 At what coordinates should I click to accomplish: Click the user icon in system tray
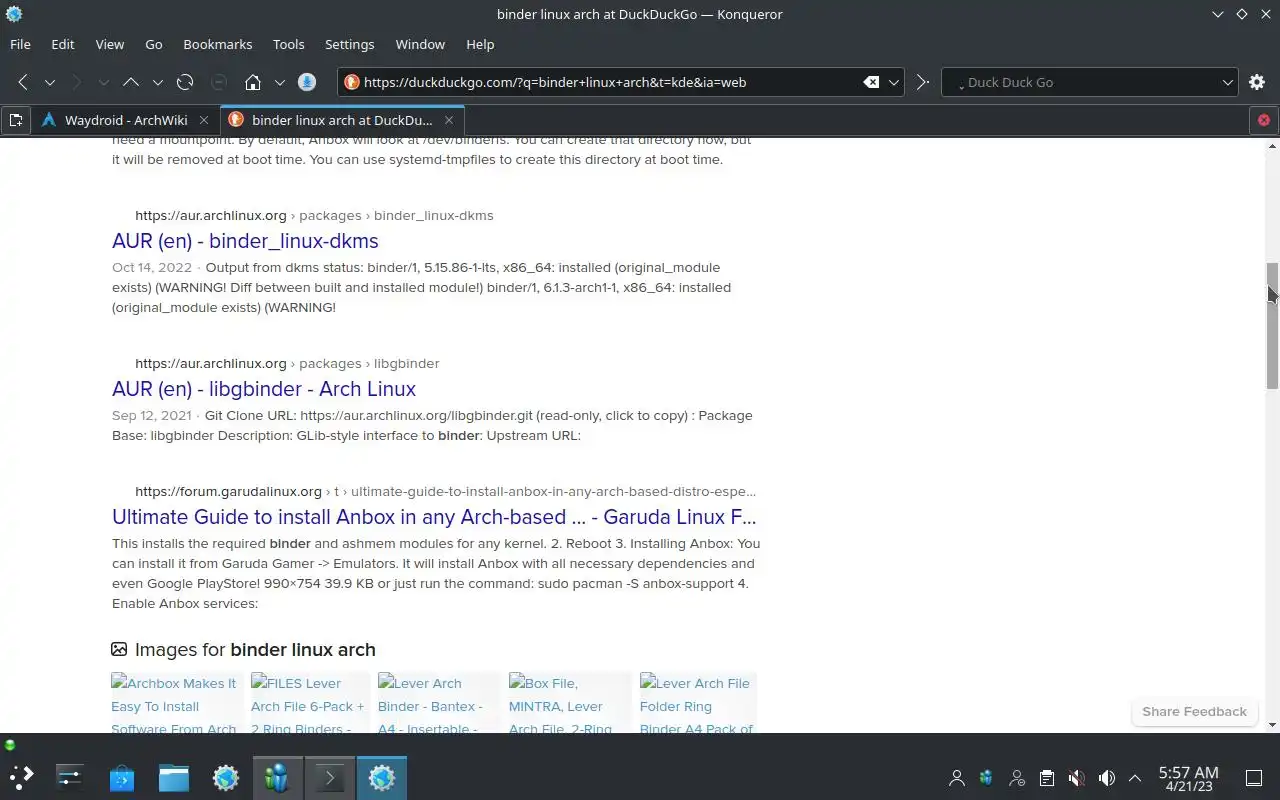(x=957, y=778)
